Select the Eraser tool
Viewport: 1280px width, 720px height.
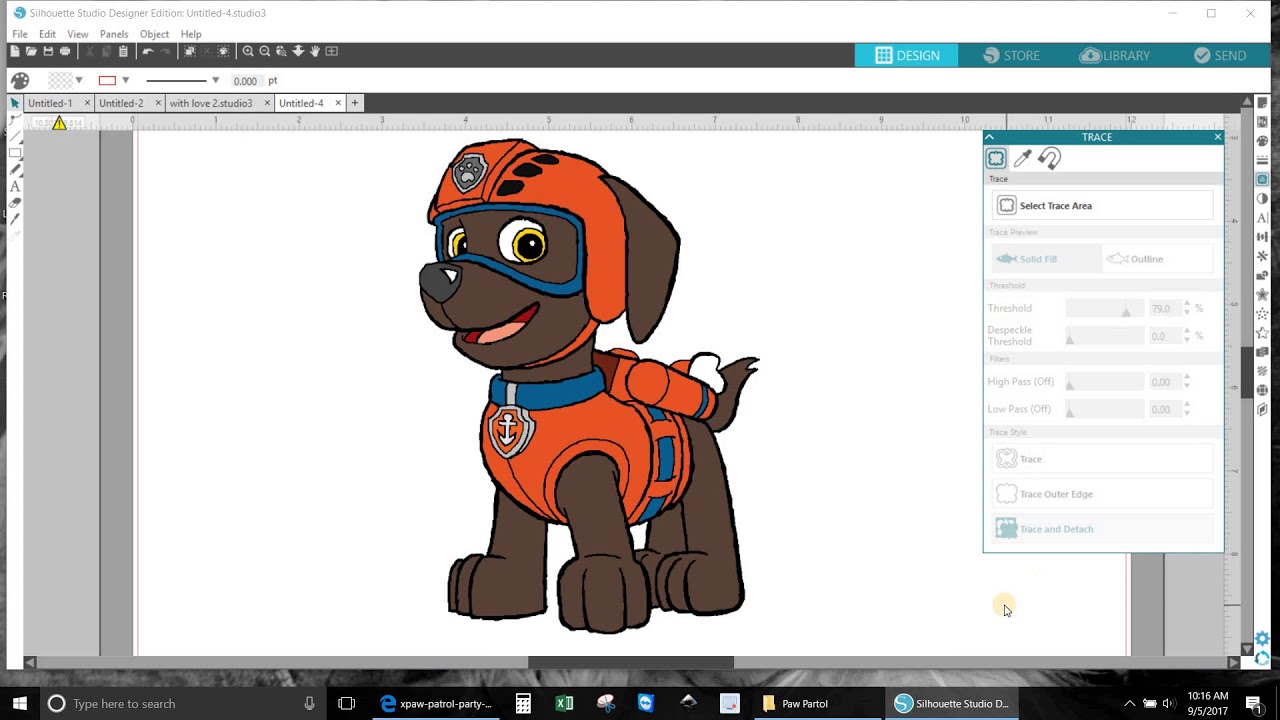[x=15, y=203]
